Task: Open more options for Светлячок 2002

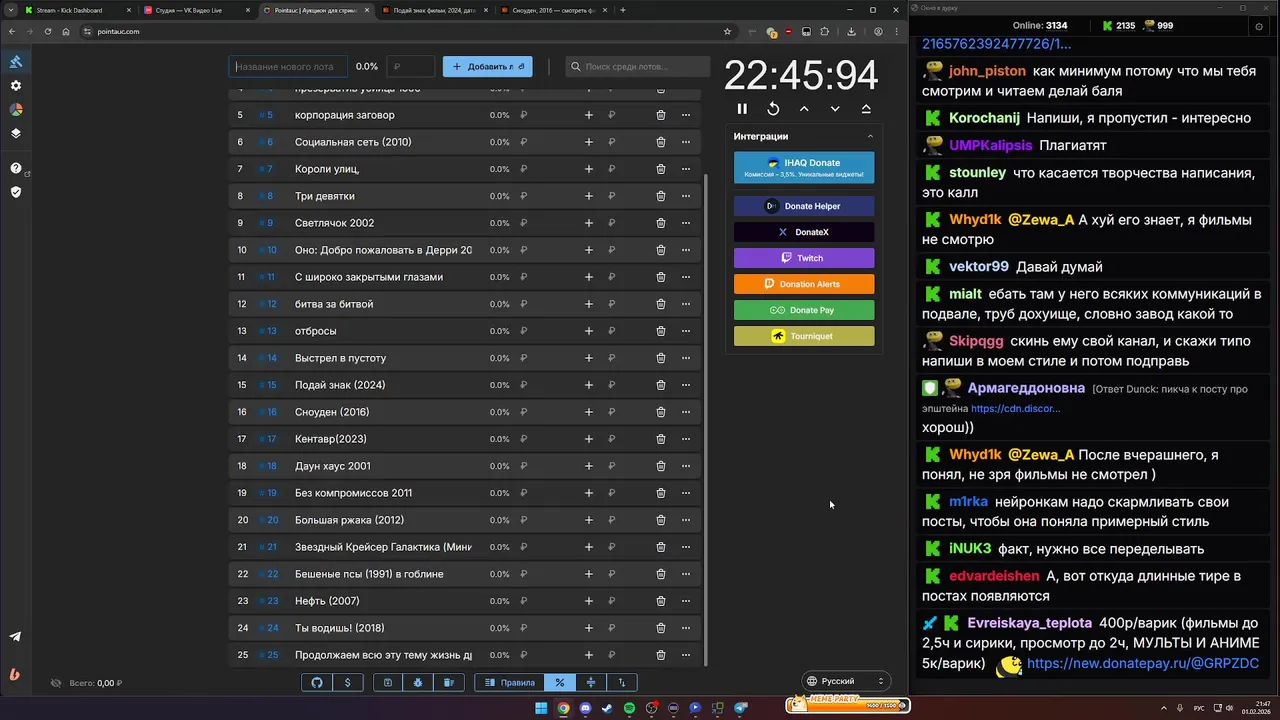Action: point(686,223)
